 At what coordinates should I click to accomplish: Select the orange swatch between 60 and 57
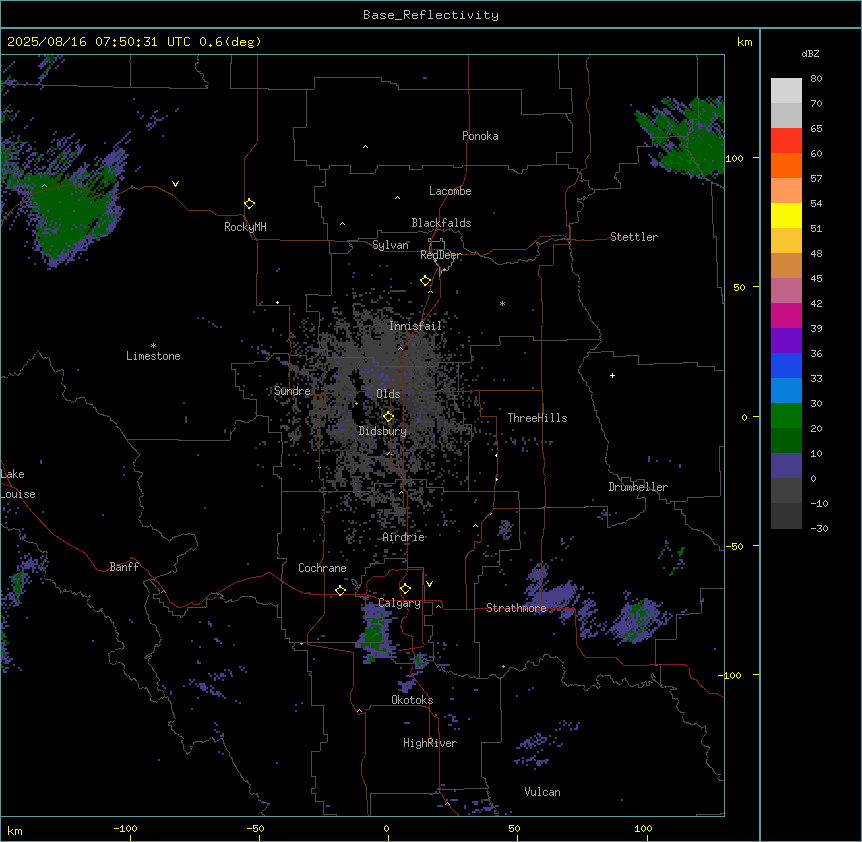click(x=786, y=165)
